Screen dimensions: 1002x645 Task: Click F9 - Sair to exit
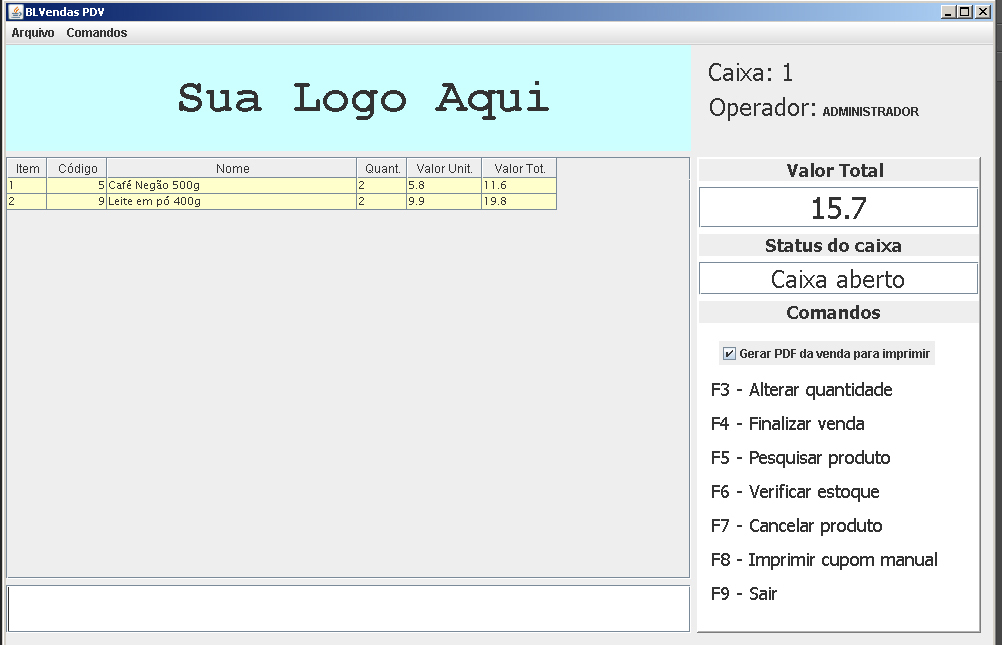coord(744,593)
